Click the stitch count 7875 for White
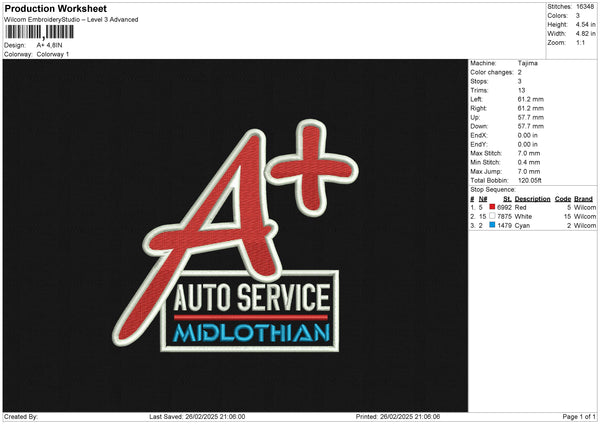The width and height of the screenshot is (600, 424). click(x=504, y=217)
